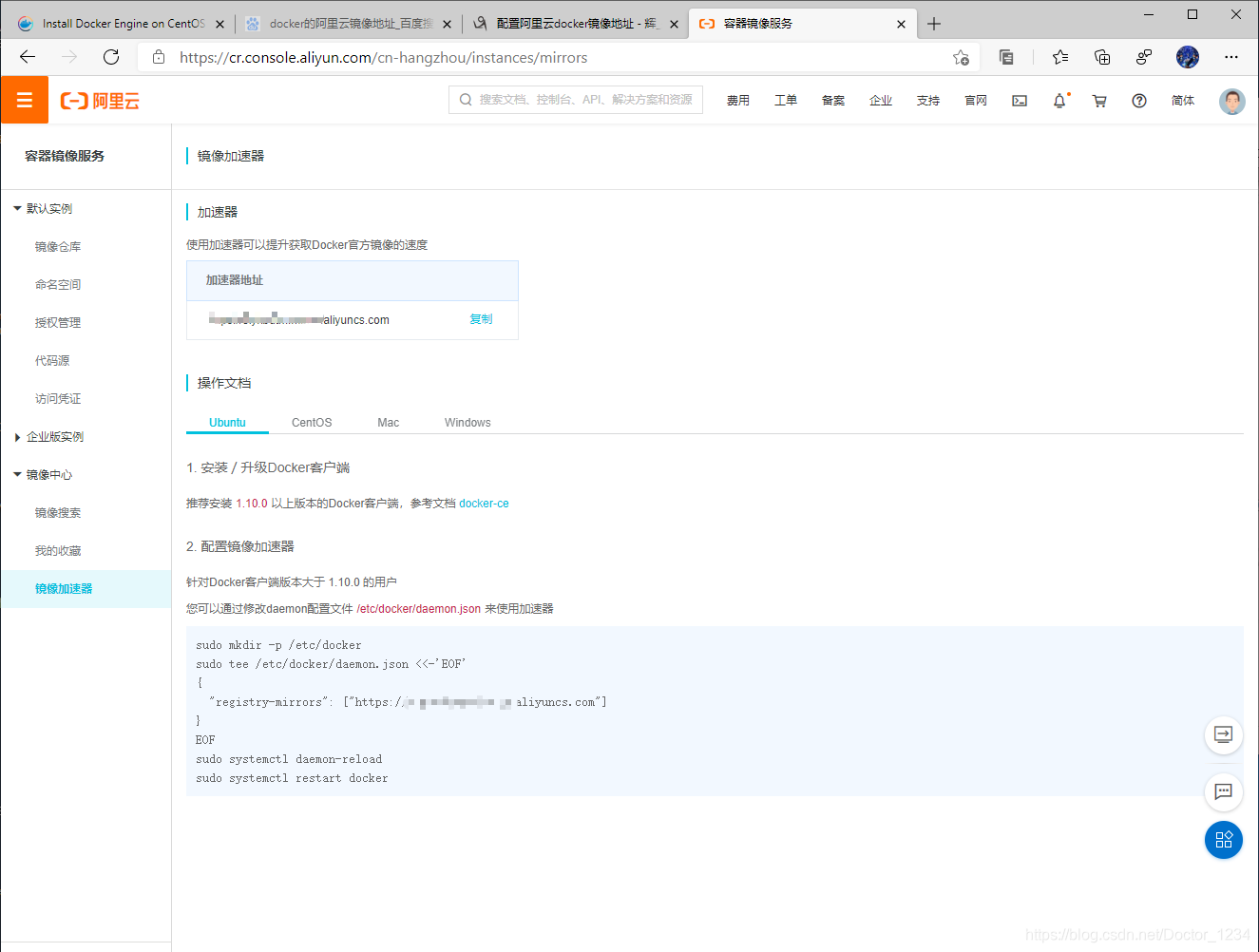Switch to the Install Docker Engine browser tab

click(x=124, y=24)
